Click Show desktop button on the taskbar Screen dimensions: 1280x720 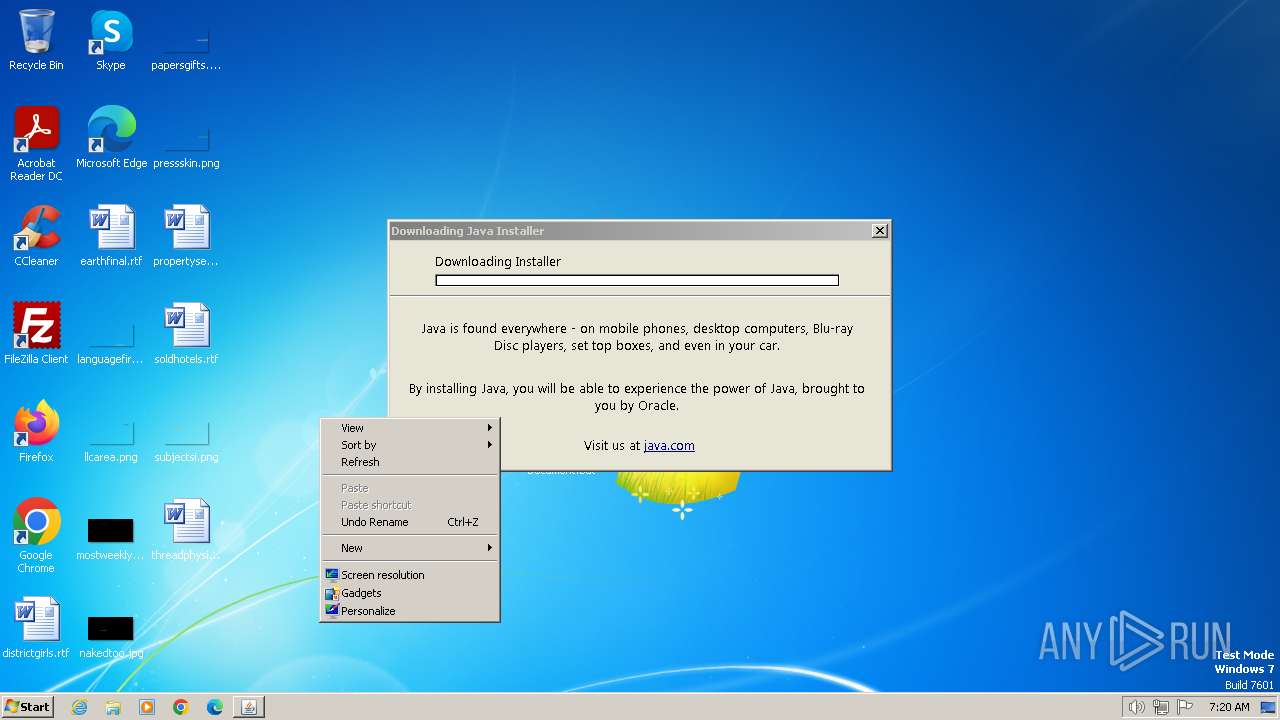[x=1268, y=707]
